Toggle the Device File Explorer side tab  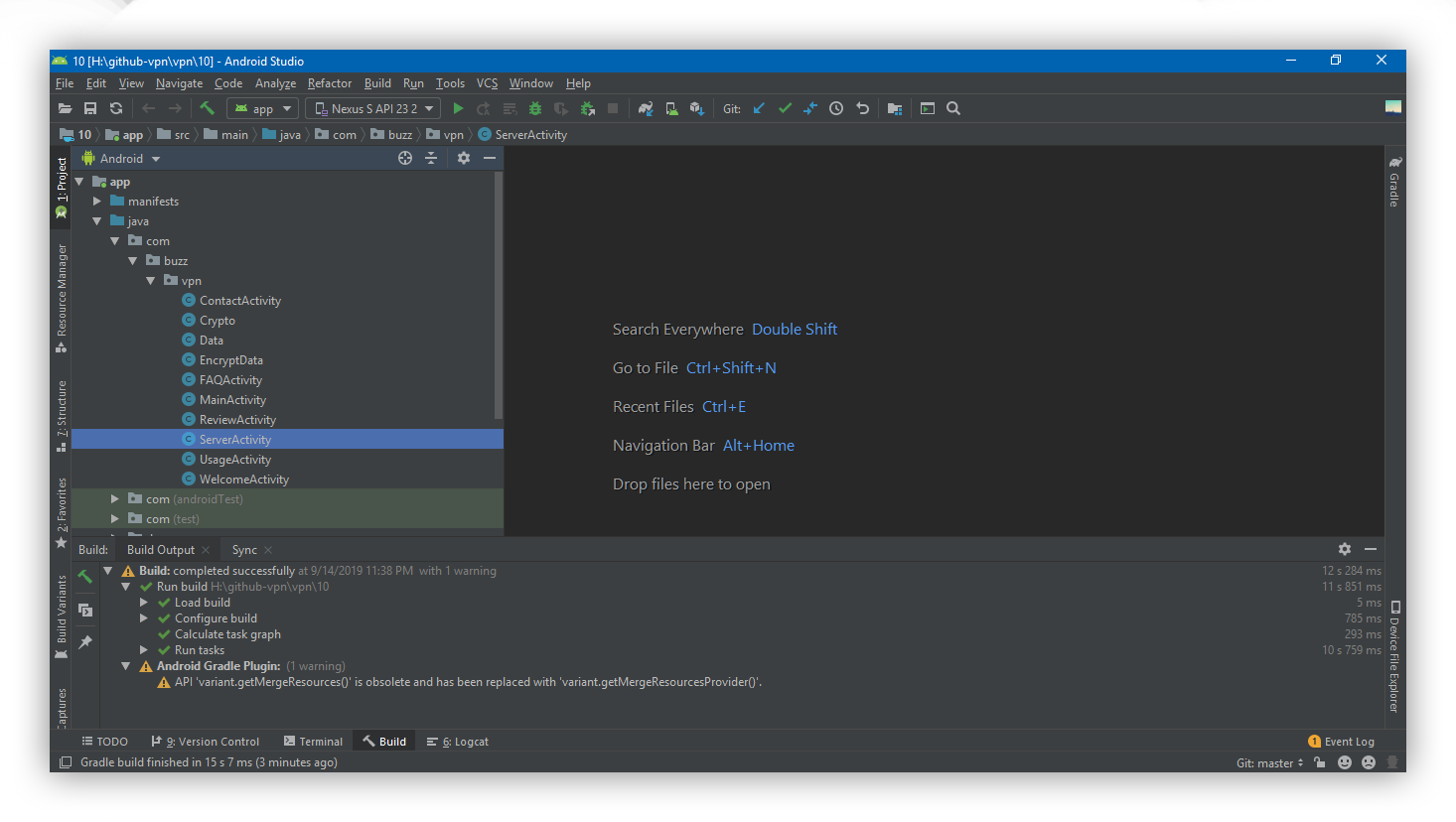coord(1394,656)
